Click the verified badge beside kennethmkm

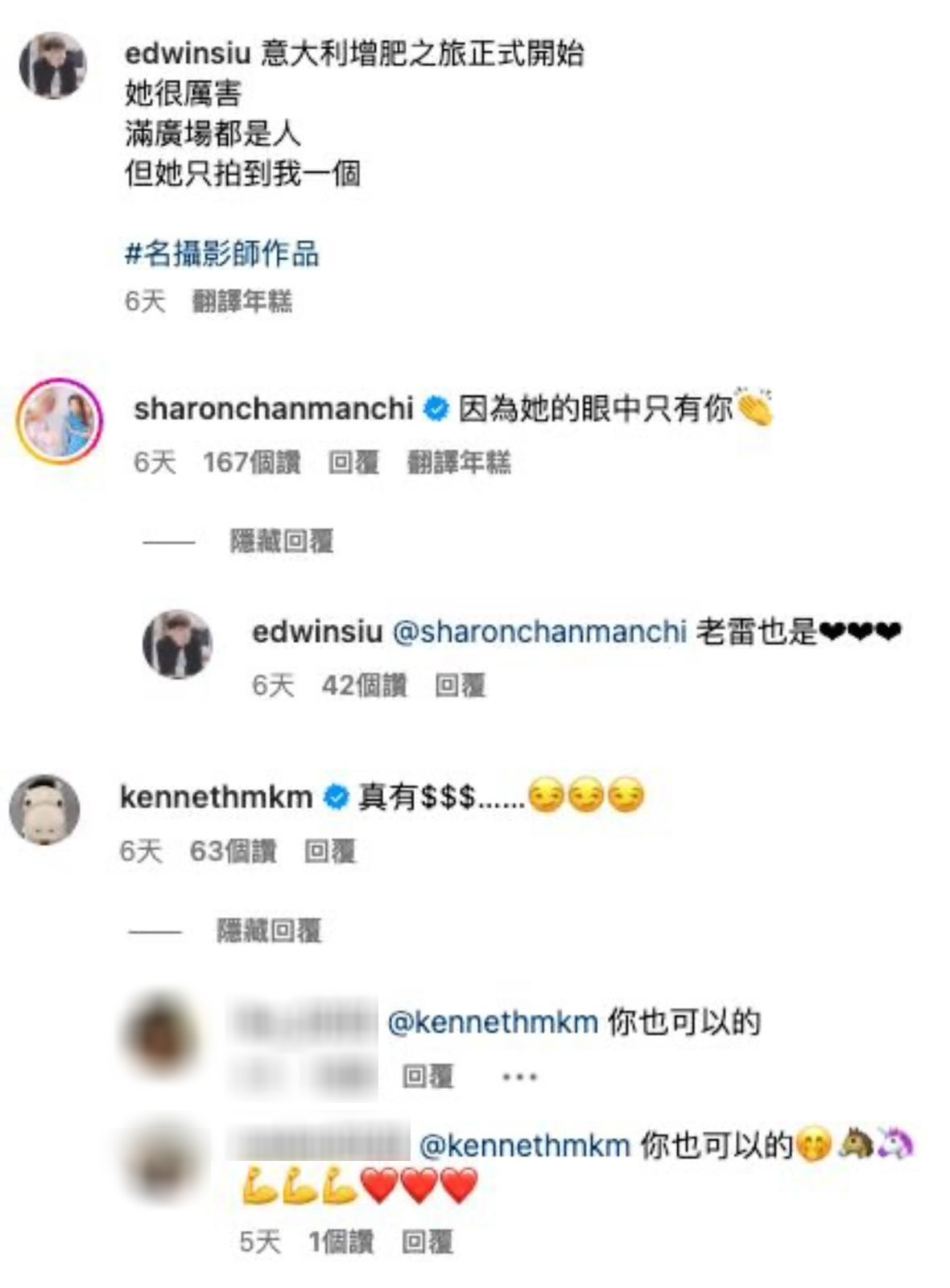[336, 797]
